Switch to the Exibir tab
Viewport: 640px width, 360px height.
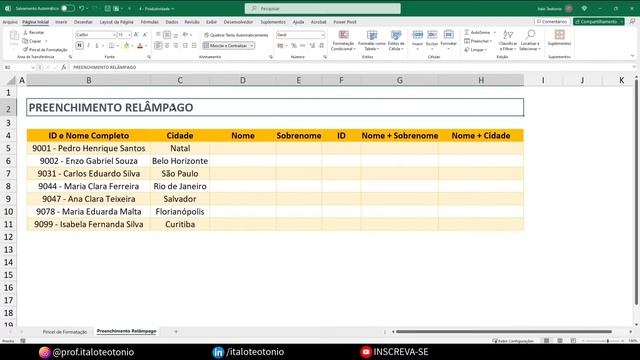(211, 22)
